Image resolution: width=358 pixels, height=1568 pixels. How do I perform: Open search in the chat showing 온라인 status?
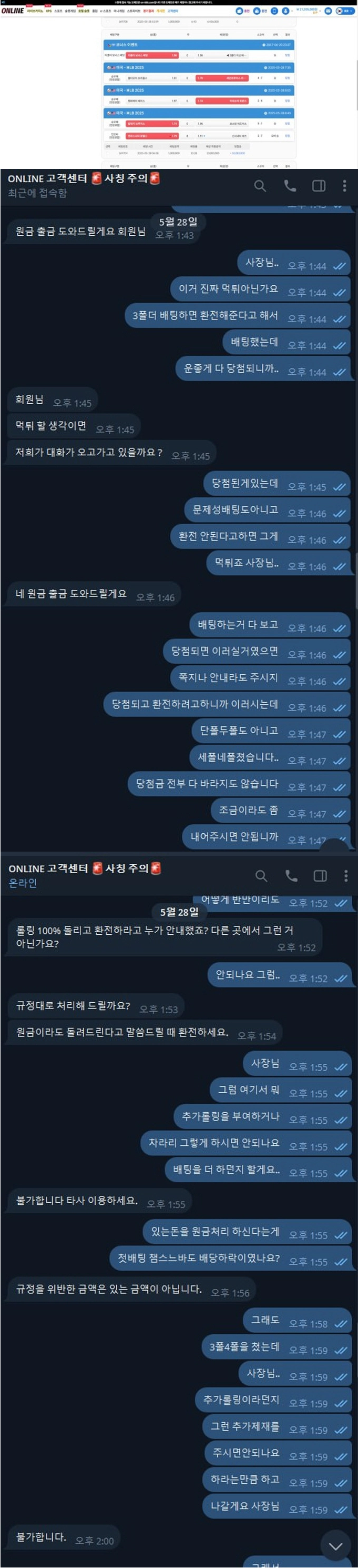tap(261, 876)
